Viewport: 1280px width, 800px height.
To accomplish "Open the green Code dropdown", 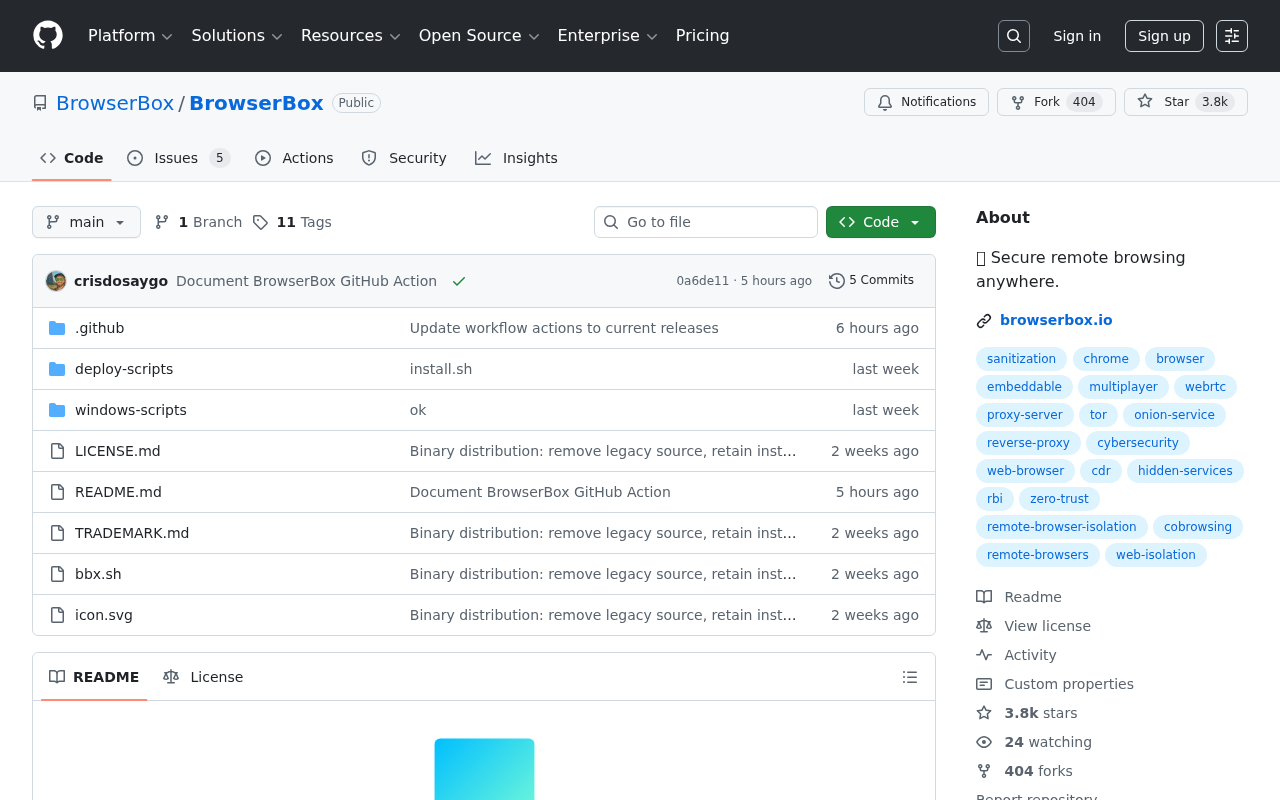I will click(x=881, y=222).
